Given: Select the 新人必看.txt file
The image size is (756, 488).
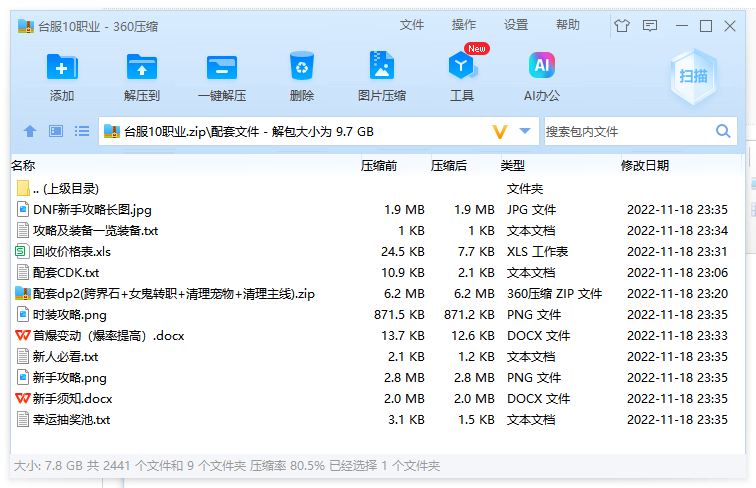Looking at the screenshot, I should pyautogui.click(x=66, y=356).
